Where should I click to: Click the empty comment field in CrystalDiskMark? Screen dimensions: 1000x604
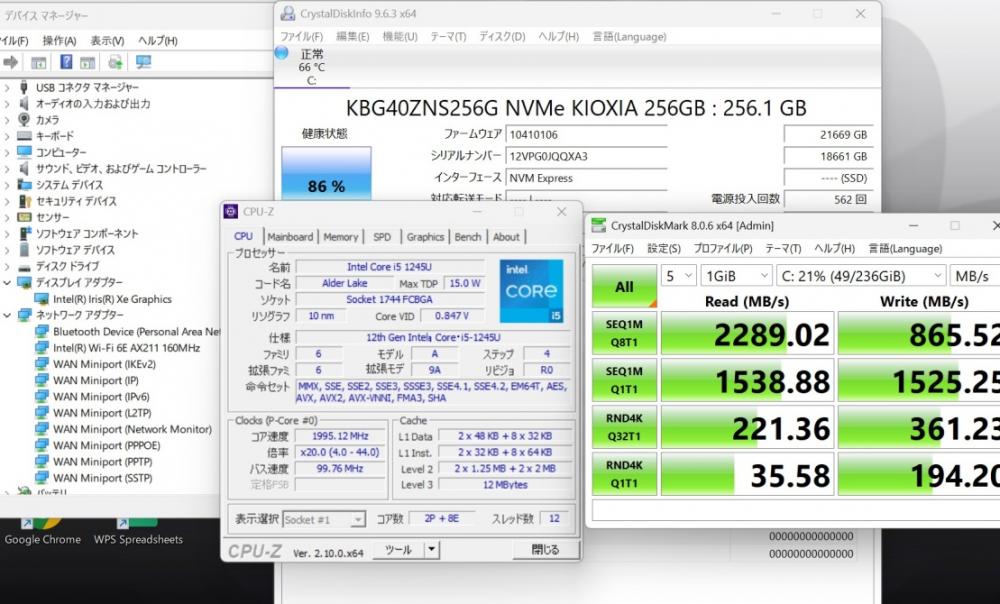pyautogui.click(x=796, y=510)
